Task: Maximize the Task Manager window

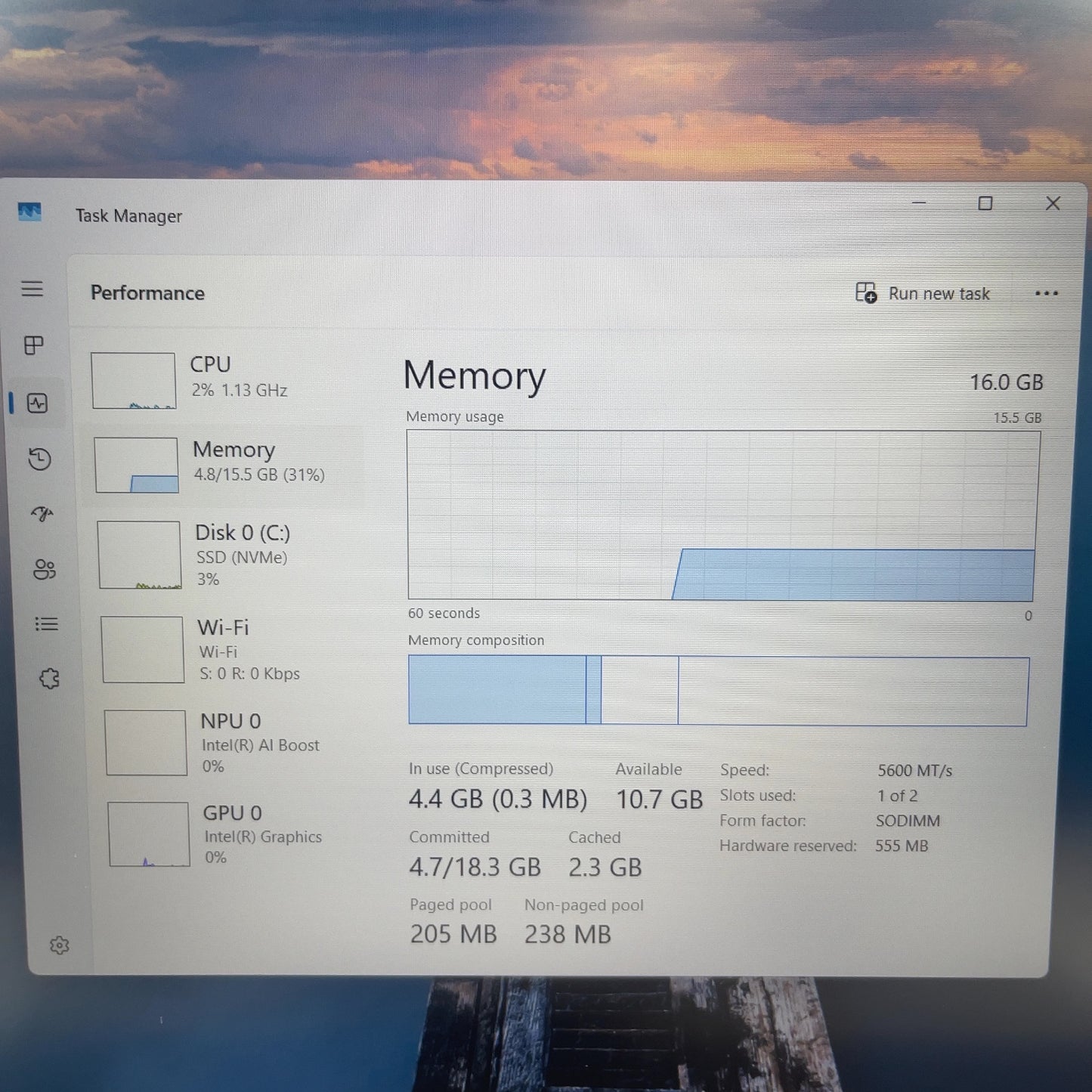Action: tap(985, 203)
